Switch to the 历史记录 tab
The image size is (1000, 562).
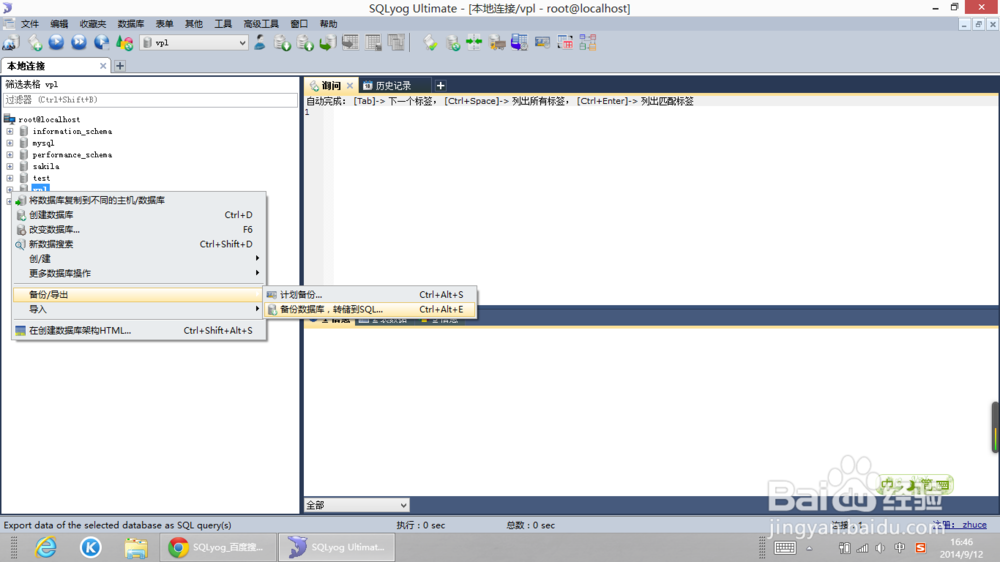(393, 85)
